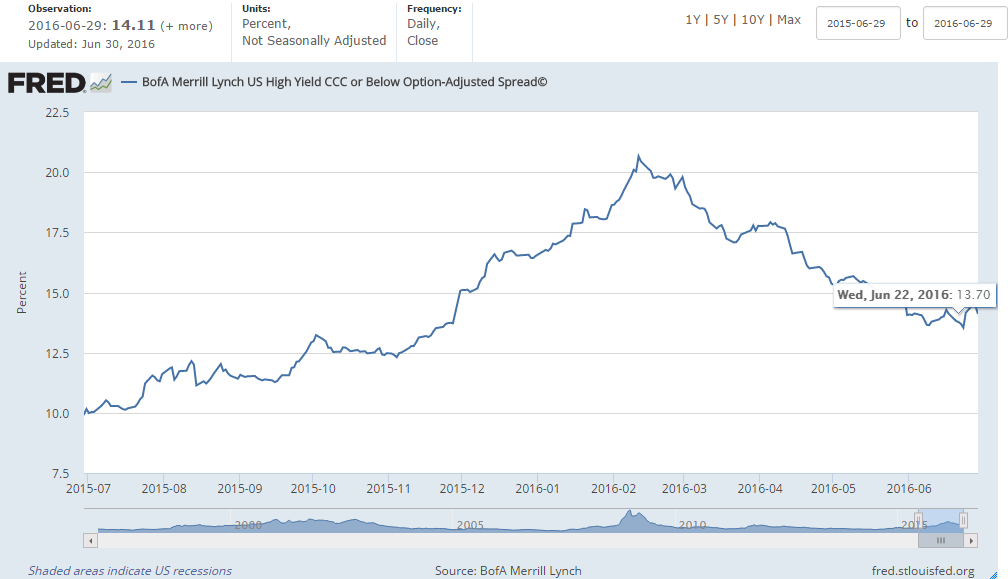Click the y-axis label 22.5
This screenshot has width=1008, height=579.
(57, 112)
